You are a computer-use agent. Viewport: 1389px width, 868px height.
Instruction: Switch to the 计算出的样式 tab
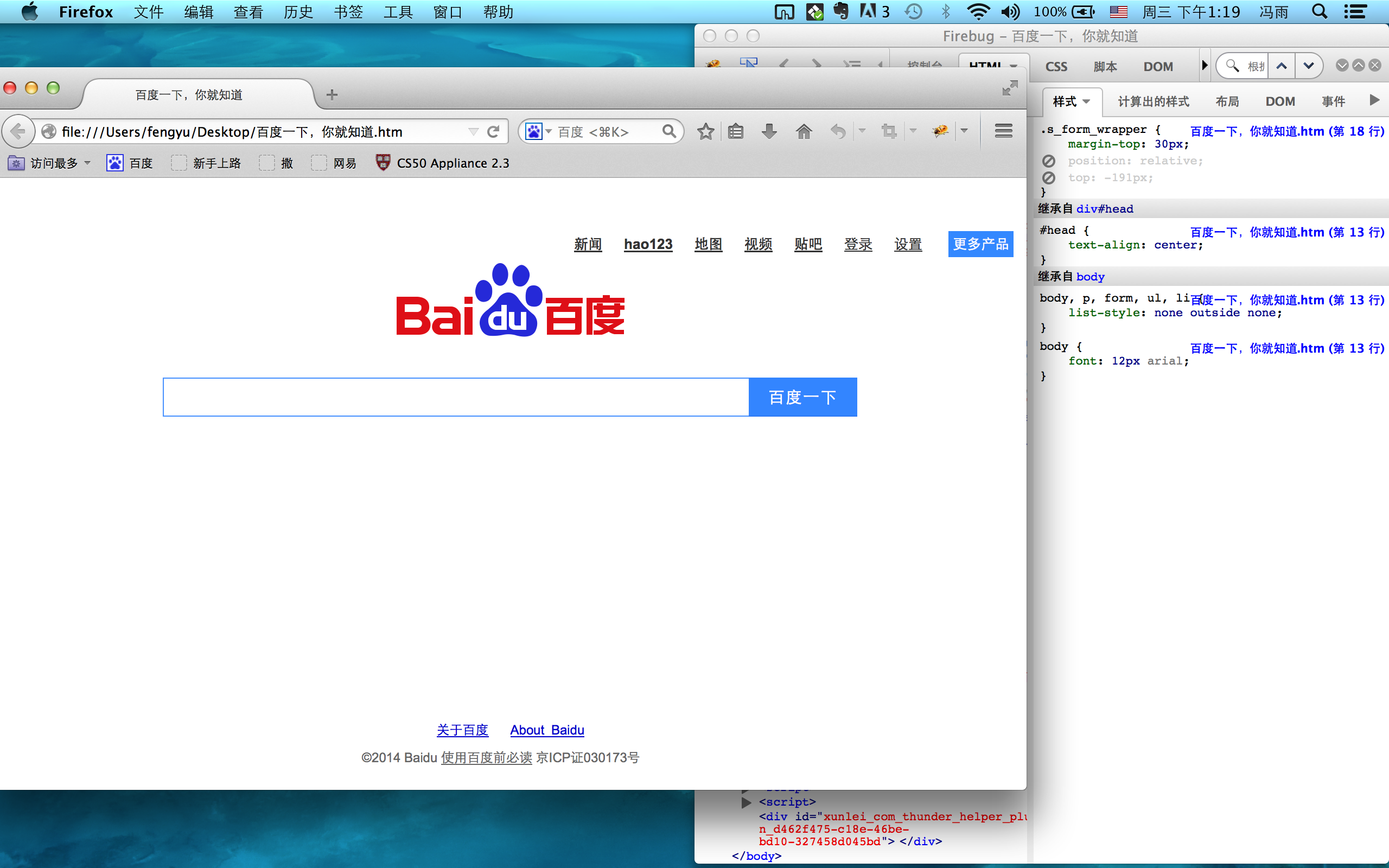point(1153,101)
